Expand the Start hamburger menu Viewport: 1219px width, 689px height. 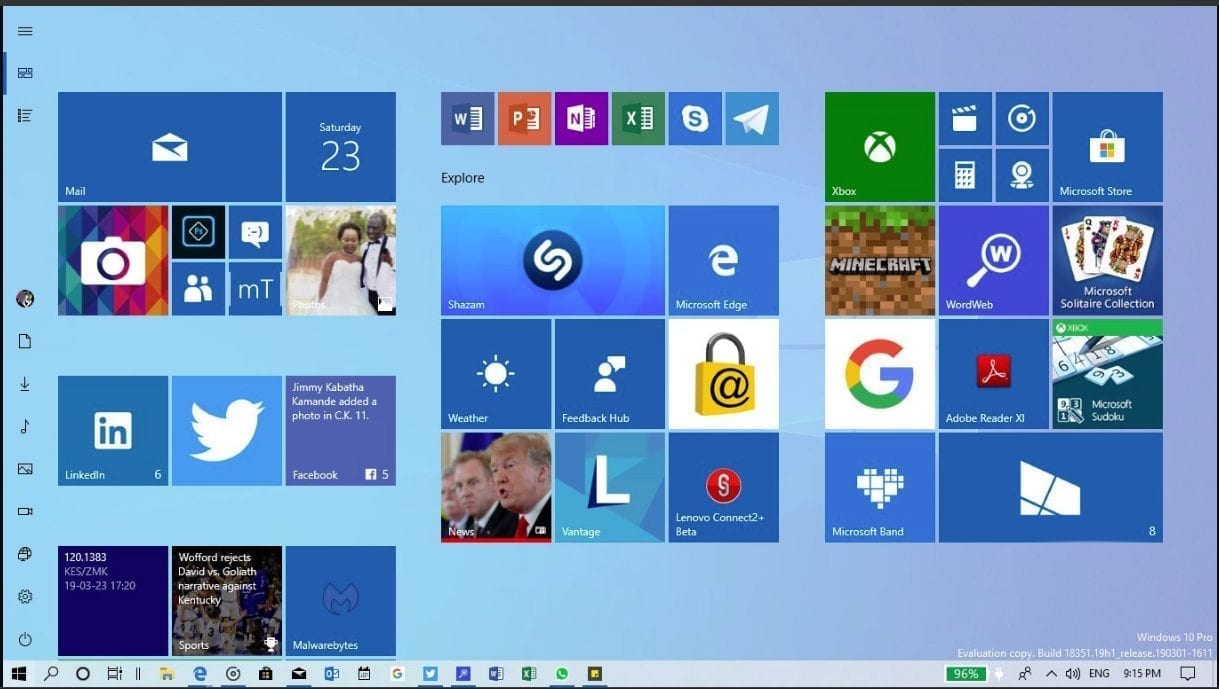[25, 31]
